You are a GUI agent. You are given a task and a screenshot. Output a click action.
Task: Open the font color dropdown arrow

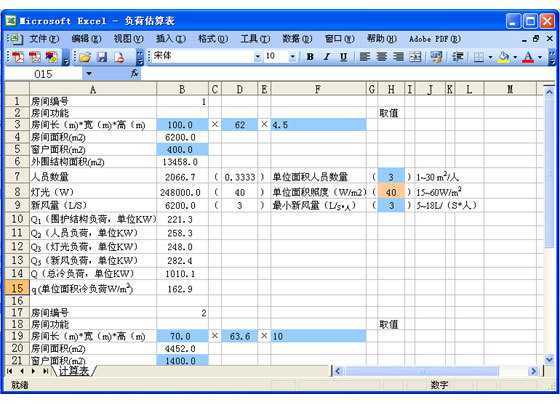click(x=540, y=57)
